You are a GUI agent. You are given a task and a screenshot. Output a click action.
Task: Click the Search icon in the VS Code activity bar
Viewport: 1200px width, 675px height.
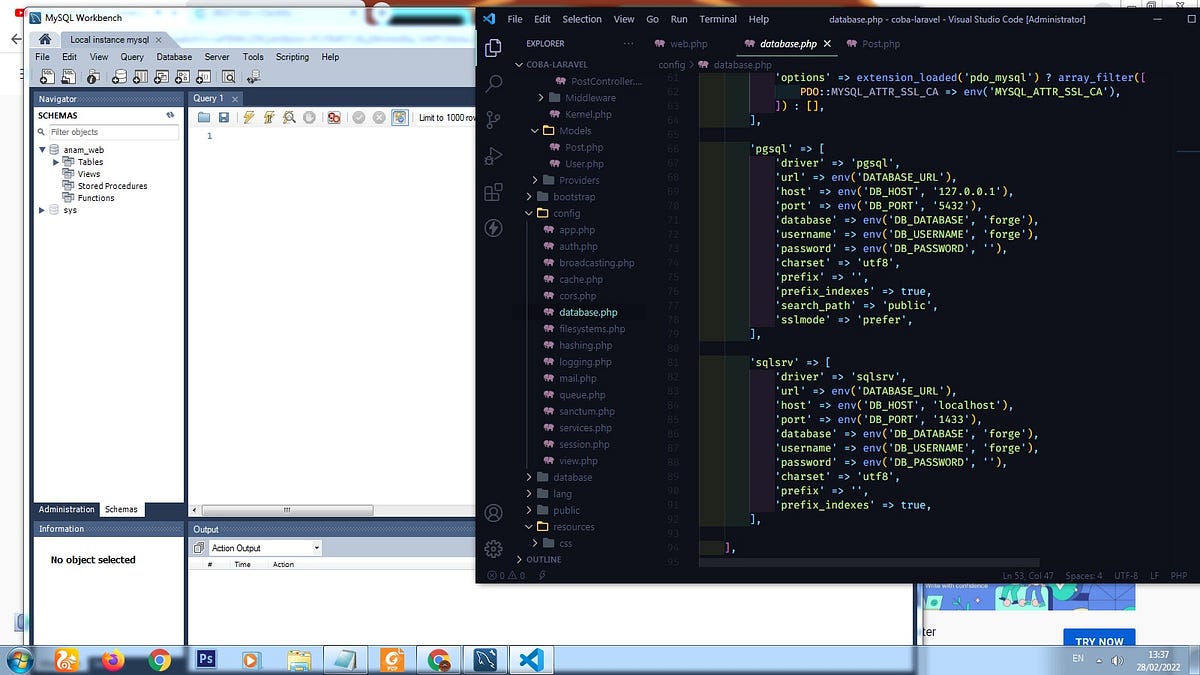[x=493, y=83]
